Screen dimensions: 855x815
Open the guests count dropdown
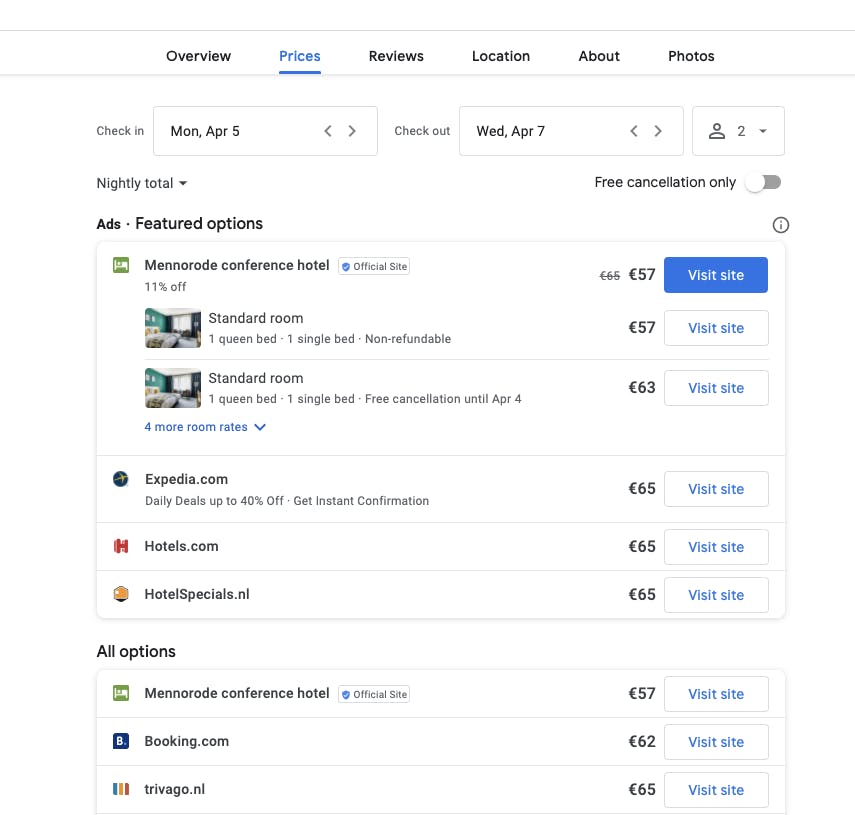738,131
